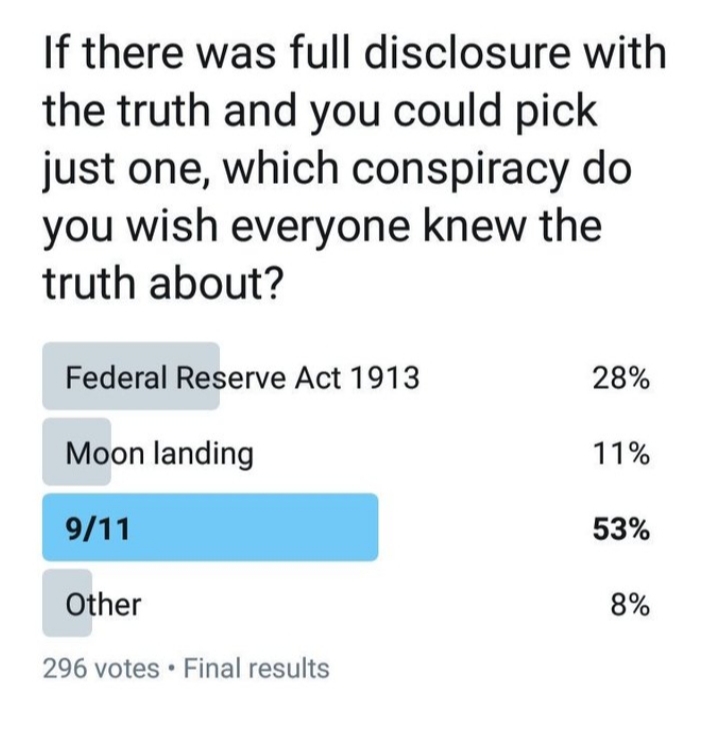Click the smallest gray bar behind Other
Screen dimensions: 720x734
[67, 603]
